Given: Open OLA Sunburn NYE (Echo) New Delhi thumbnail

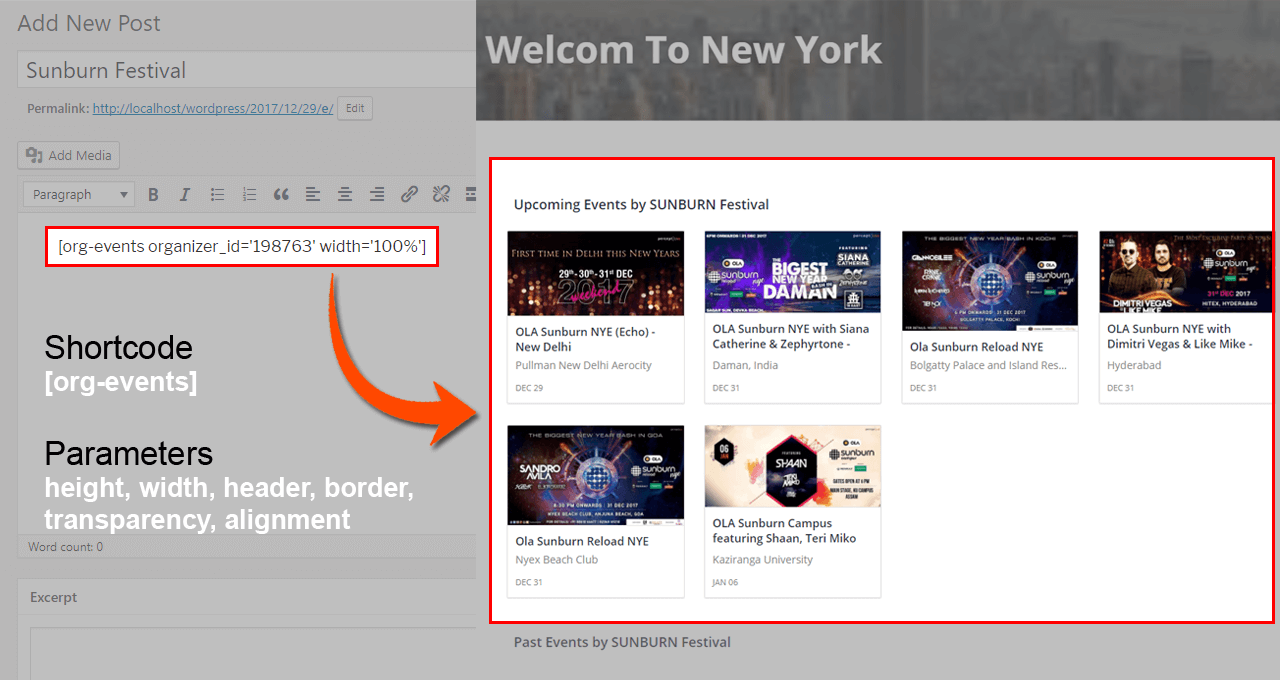Looking at the screenshot, I should [x=595, y=273].
